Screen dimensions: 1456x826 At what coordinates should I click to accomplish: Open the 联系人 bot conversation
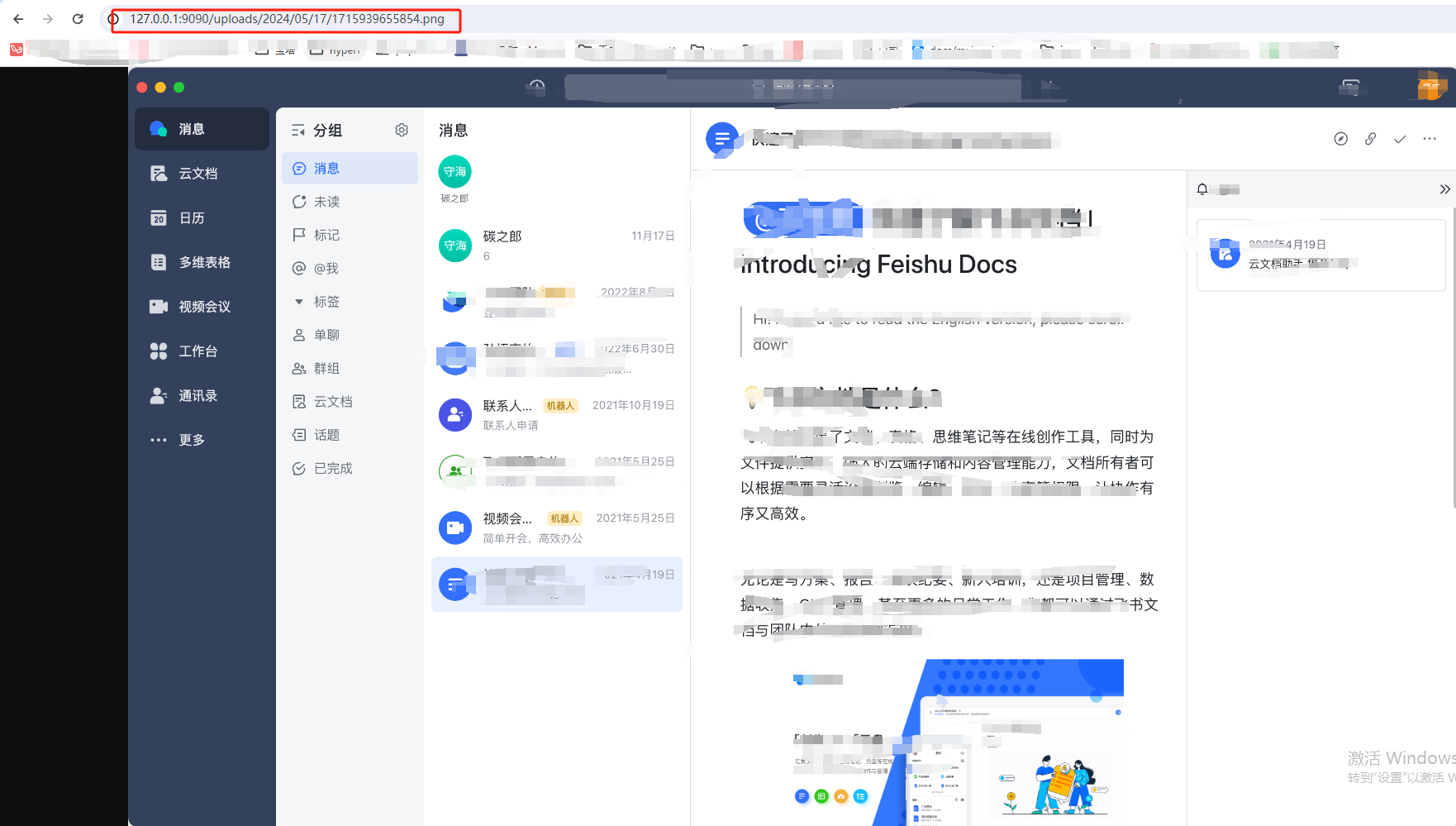(x=557, y=415)
